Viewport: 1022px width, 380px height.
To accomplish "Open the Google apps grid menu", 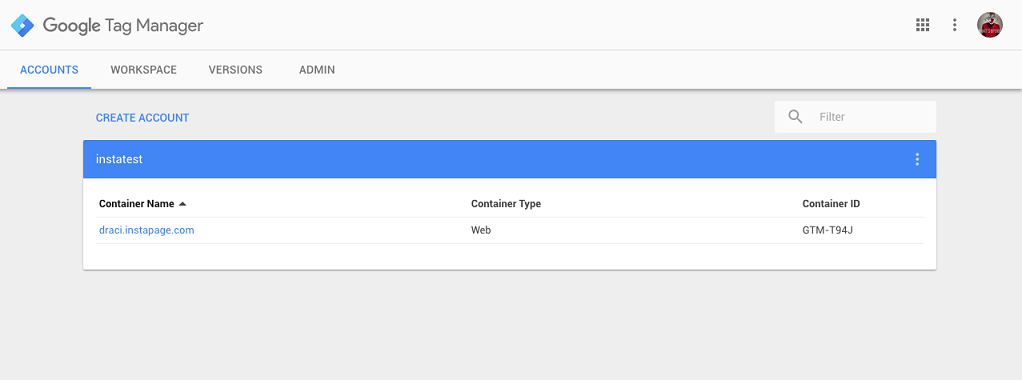I will click(922, 25).
